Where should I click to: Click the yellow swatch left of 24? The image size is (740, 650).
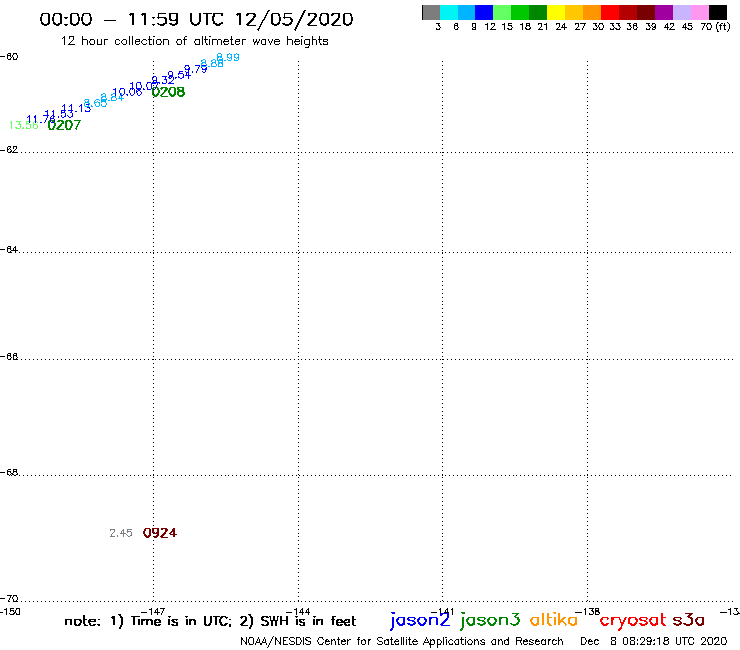(x=556, y=13)
